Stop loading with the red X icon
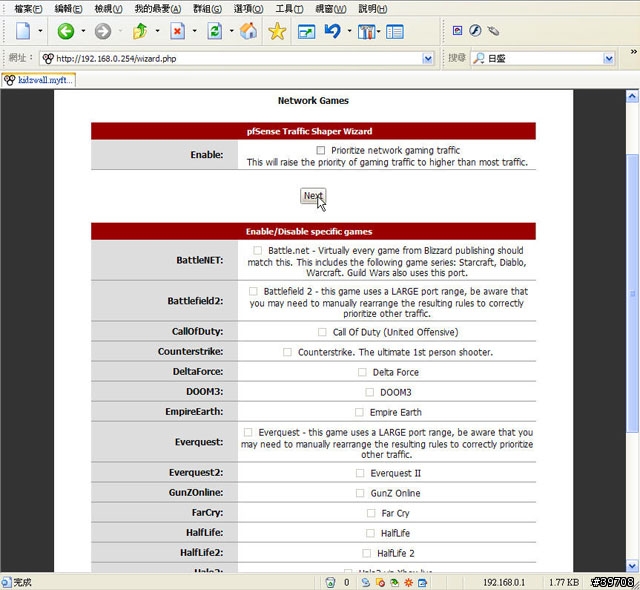 pyautogui.click(x=177, y=31)
